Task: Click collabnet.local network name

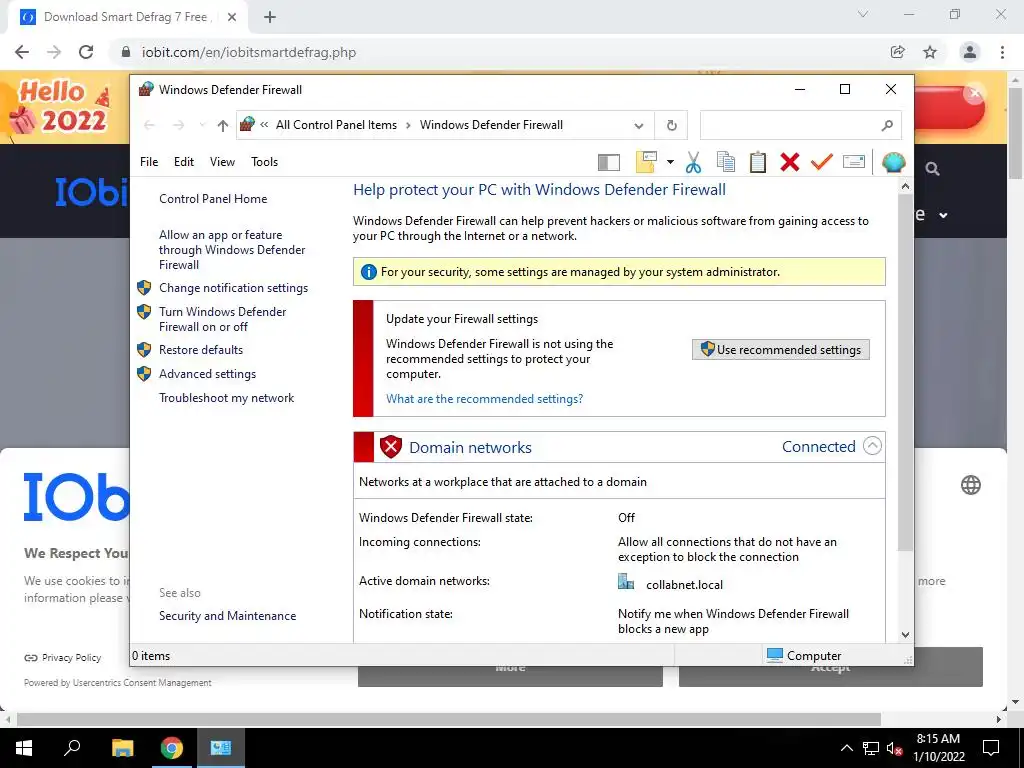Action: [684, 585]
